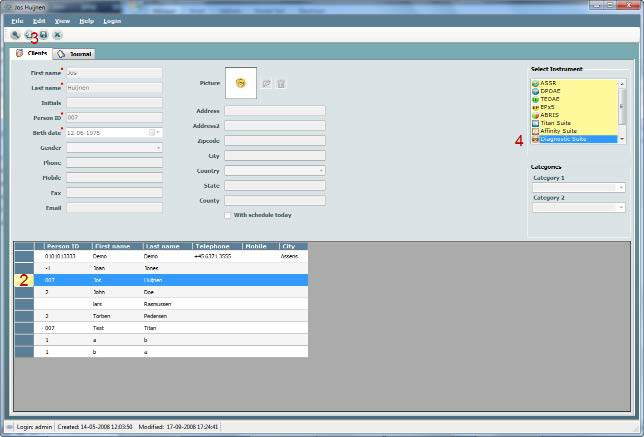Screen dimensions: 644x437
Task: Click into the County field
Action: (x=275, y=201)
